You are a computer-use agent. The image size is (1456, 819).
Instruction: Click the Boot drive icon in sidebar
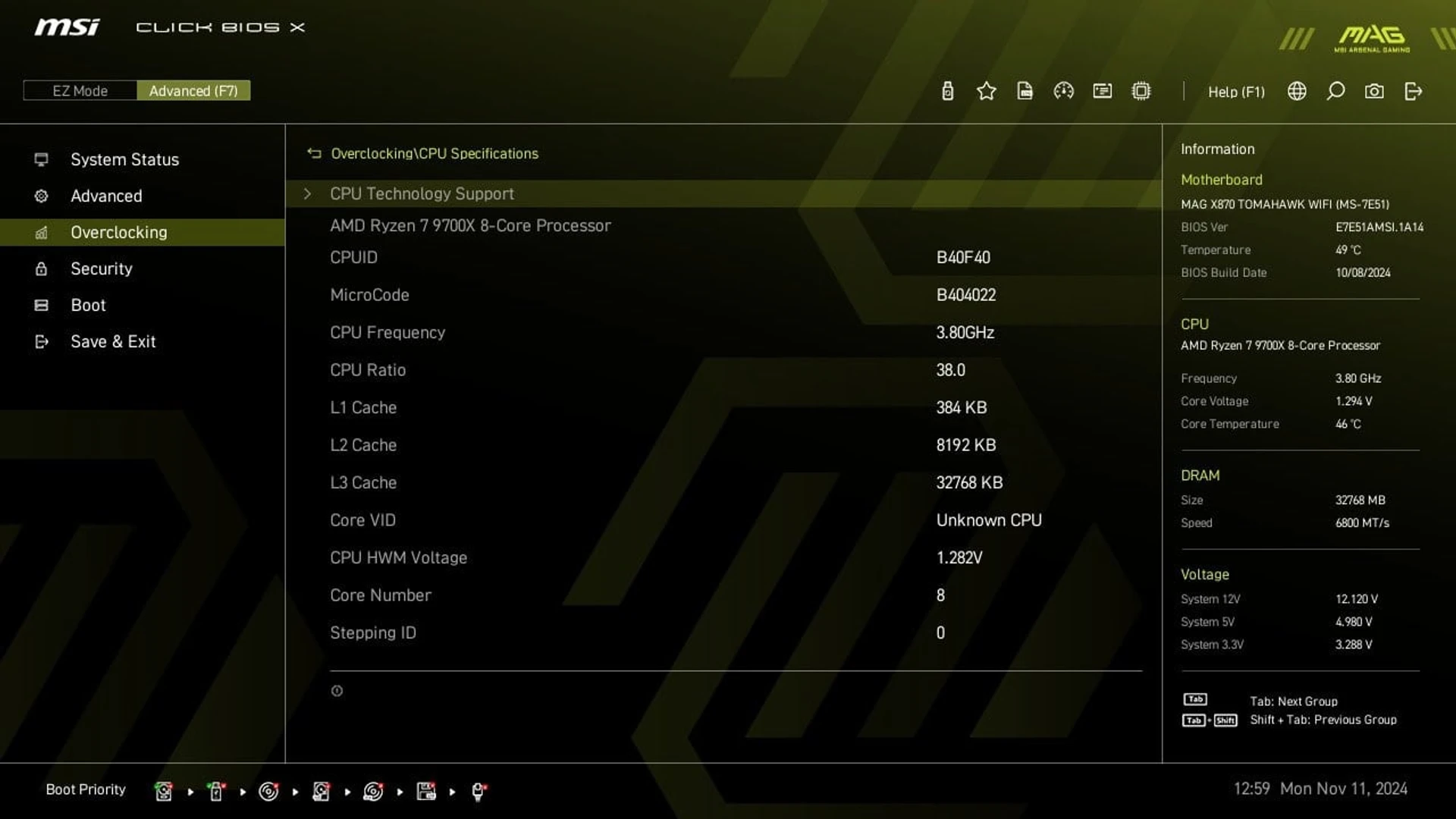coord(41,305)
